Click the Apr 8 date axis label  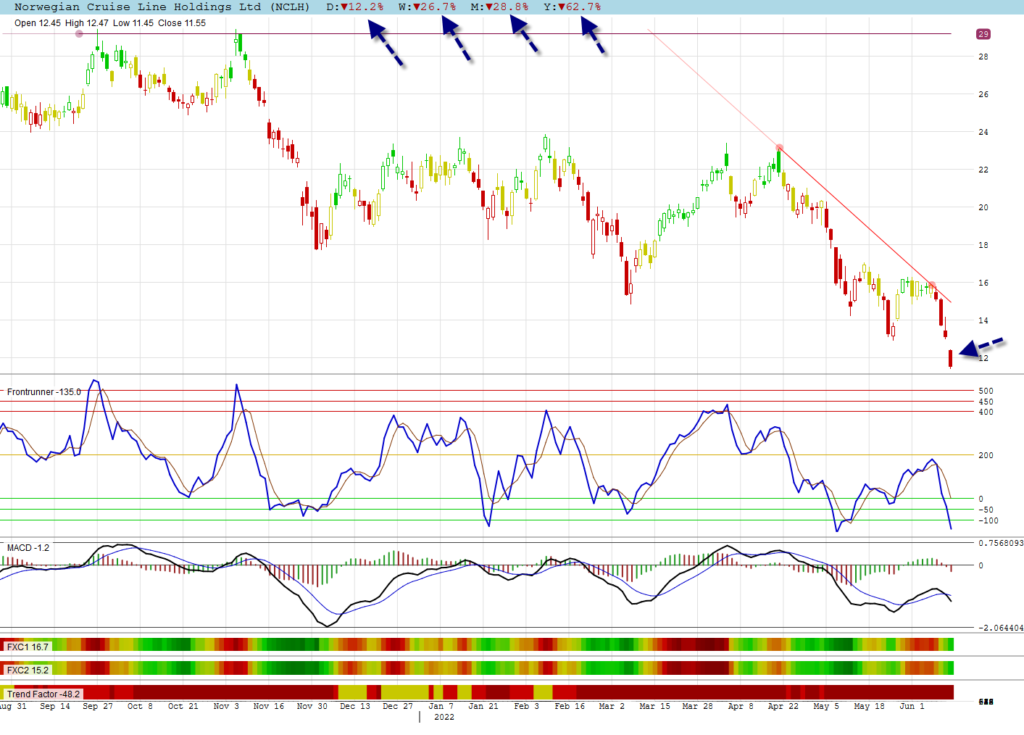(x=741, y=706)
